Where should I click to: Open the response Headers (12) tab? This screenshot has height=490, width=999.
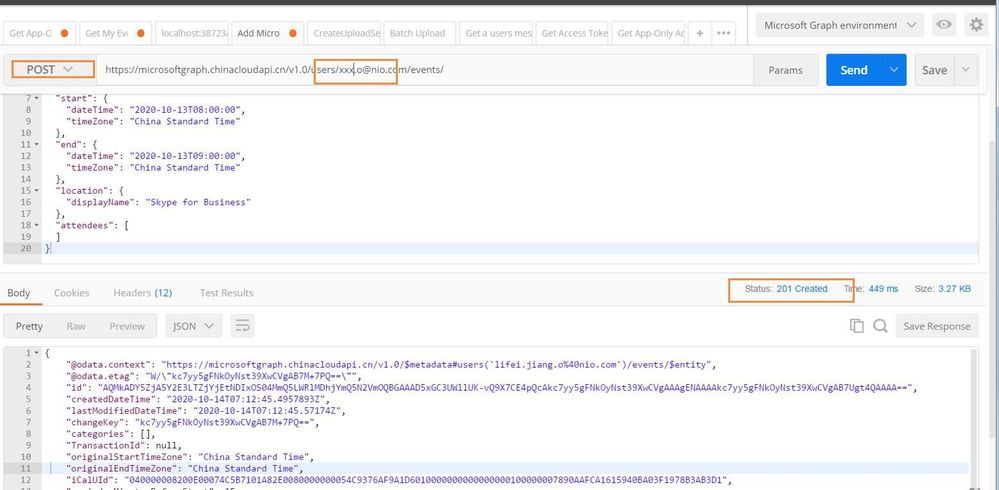point(143,293)
